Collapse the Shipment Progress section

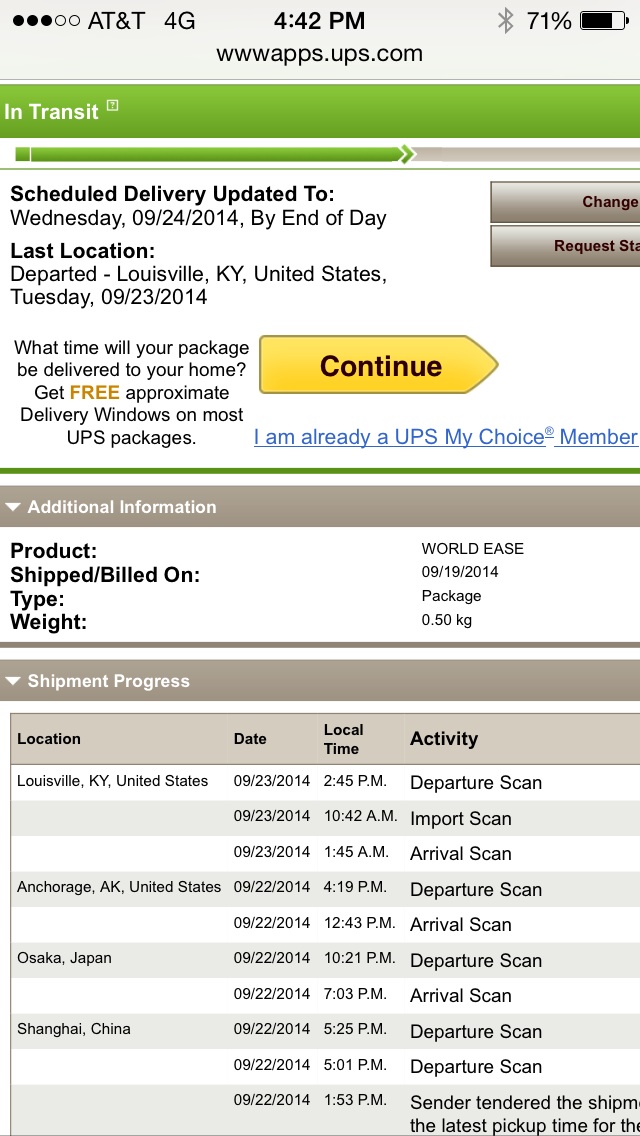(x=12, y=681)
